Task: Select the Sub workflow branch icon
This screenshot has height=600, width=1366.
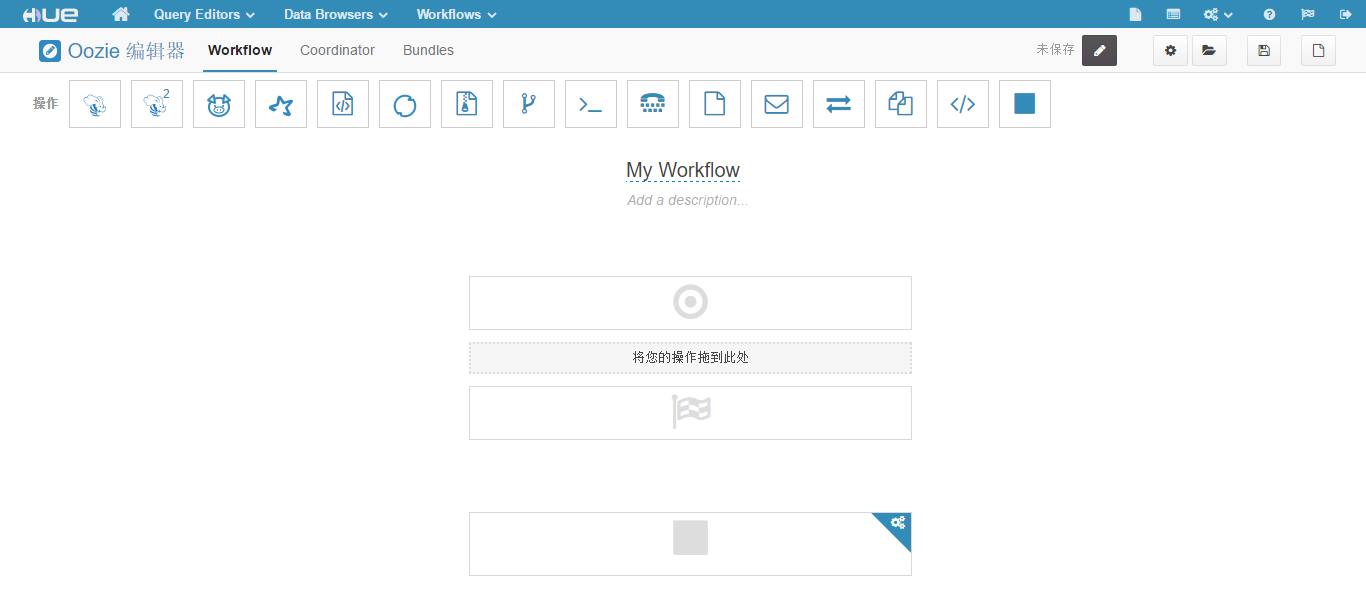Action: click(x=529, y=104)
